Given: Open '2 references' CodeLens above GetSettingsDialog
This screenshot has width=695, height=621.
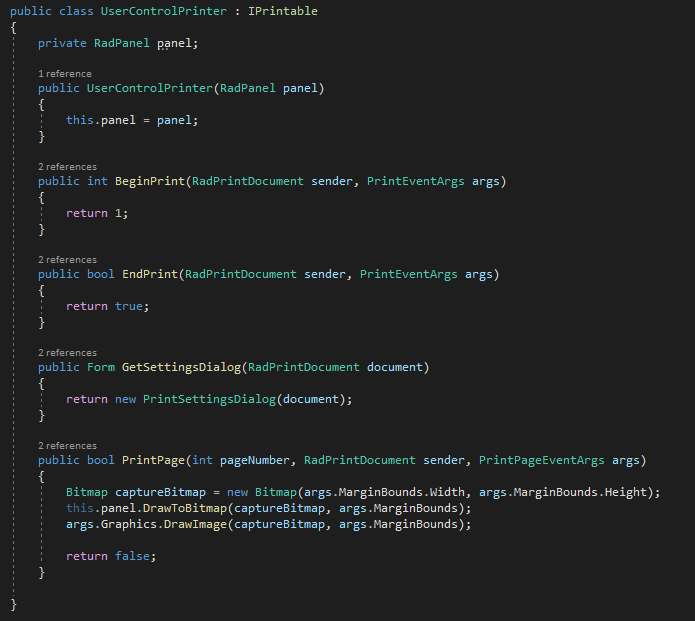Looking at the screenshot, I should point(67,353).
